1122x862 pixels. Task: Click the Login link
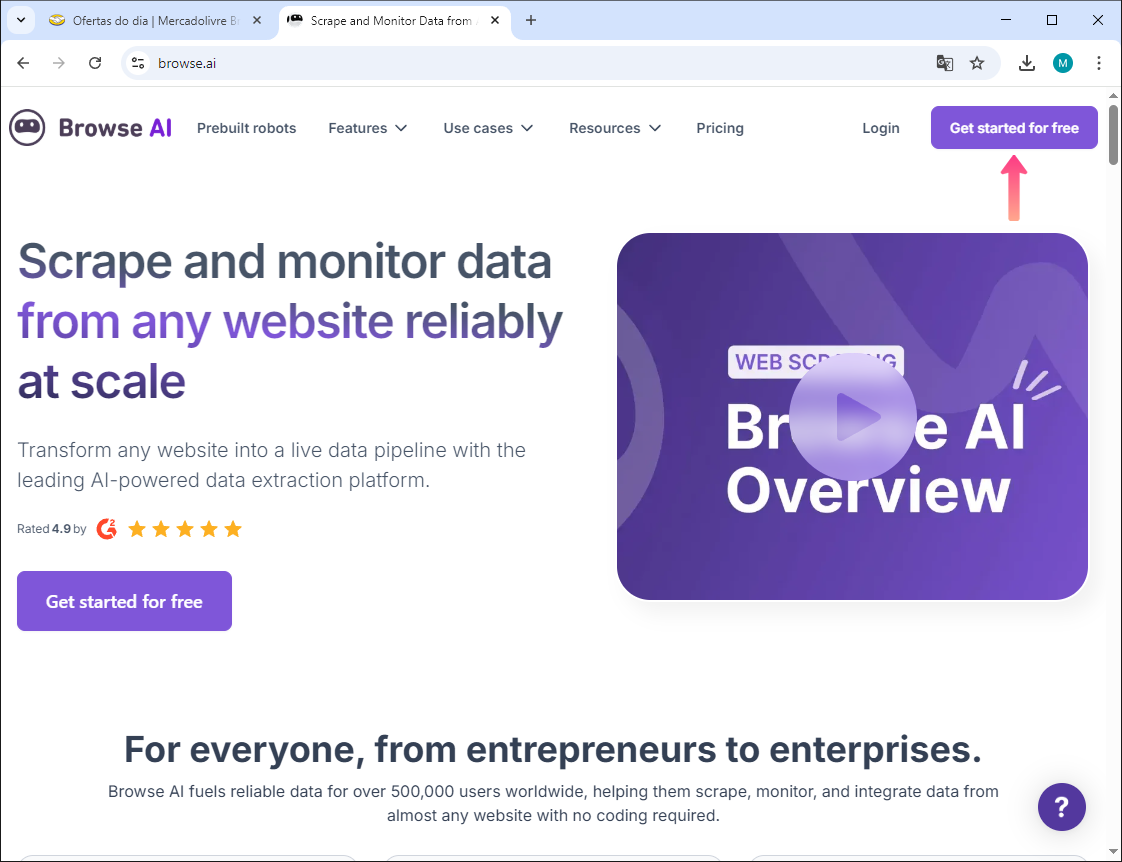[880, 128]
